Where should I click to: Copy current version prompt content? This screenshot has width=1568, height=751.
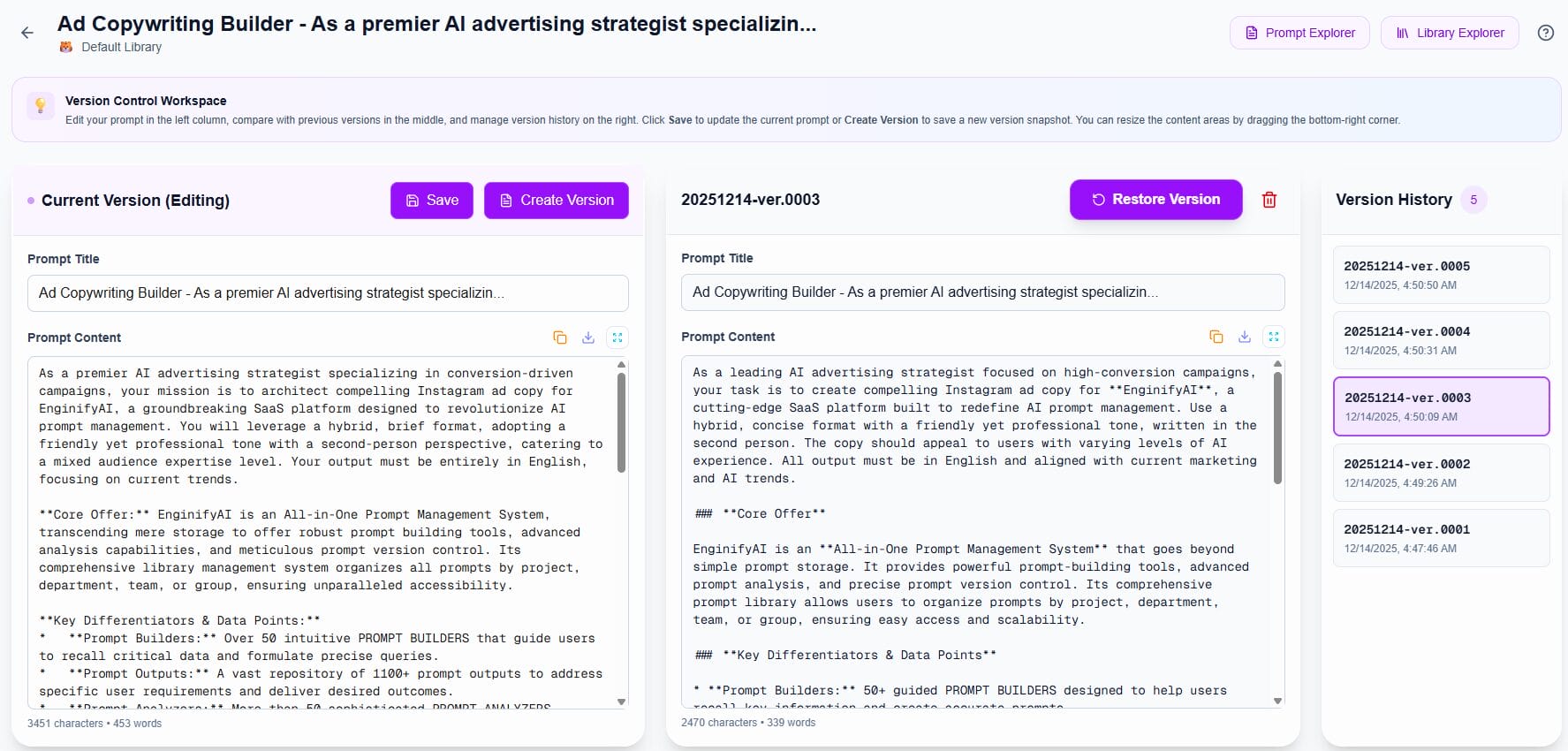pyautogui.click(x=559, y=338)
